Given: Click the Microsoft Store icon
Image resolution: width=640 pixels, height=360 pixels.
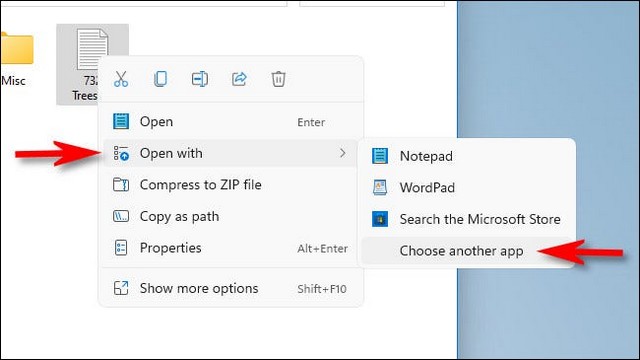Looking at the screenshot, I should click(380, 219).
